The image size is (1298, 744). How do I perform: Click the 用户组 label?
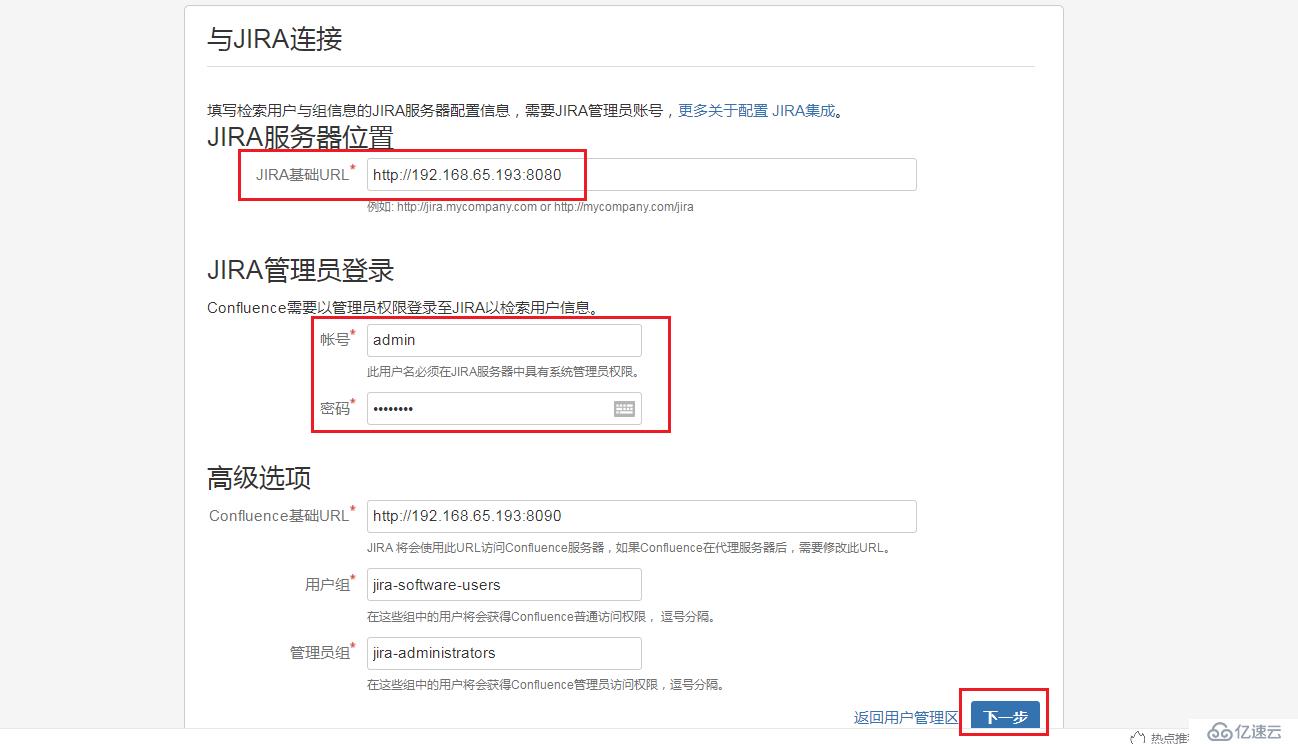click(x=327, y=585)
